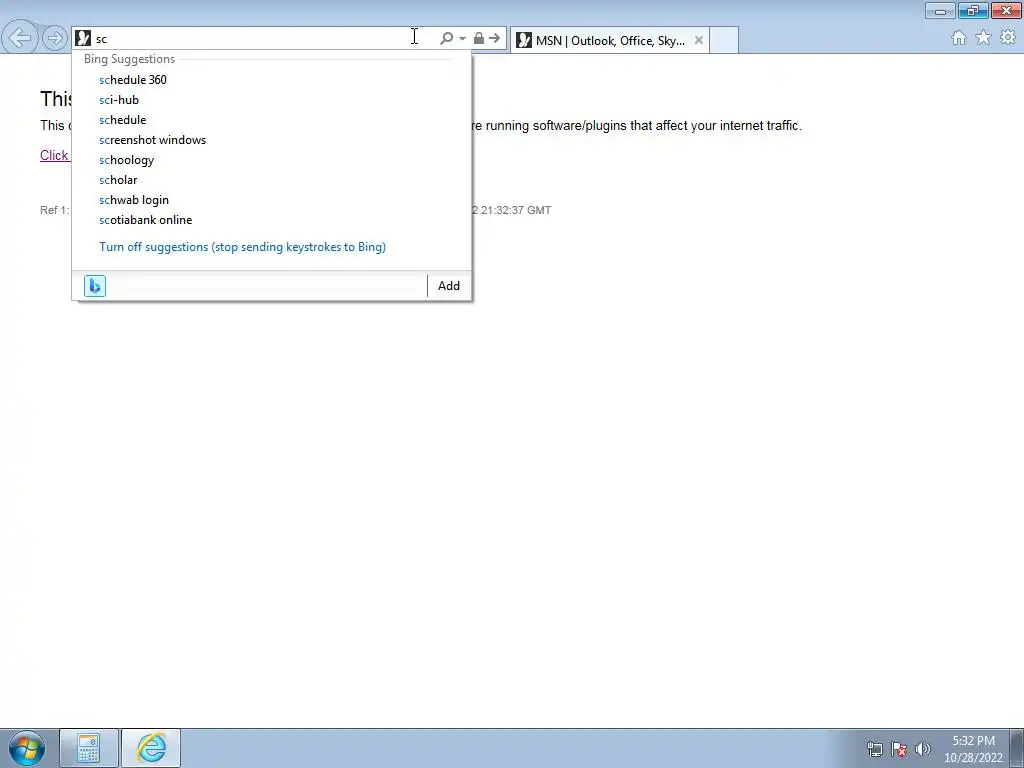Click the MSN site icon in address bar
Image resolution: width=1024 pixels, height=768 pixels.
[x=83, y=39]
